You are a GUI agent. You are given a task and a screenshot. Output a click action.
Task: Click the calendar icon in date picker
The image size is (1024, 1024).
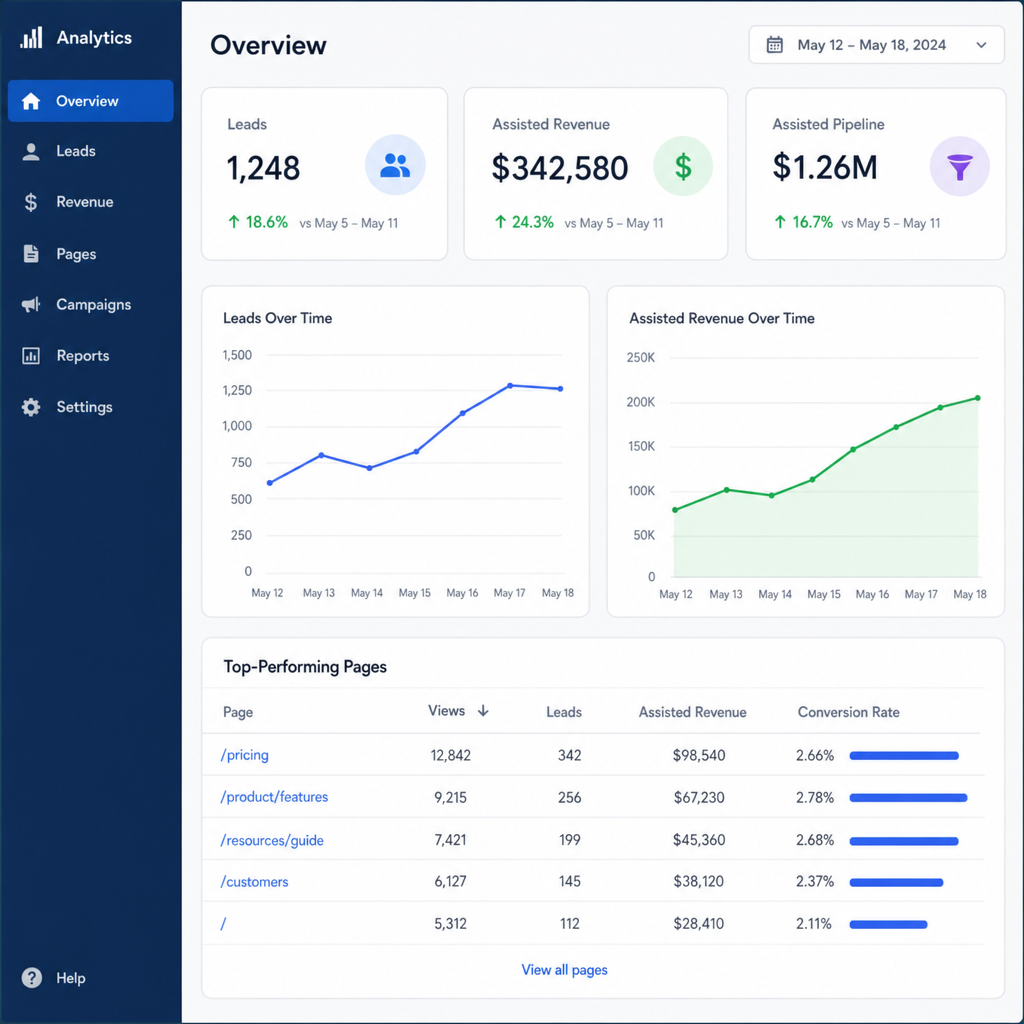coord(775,45)
